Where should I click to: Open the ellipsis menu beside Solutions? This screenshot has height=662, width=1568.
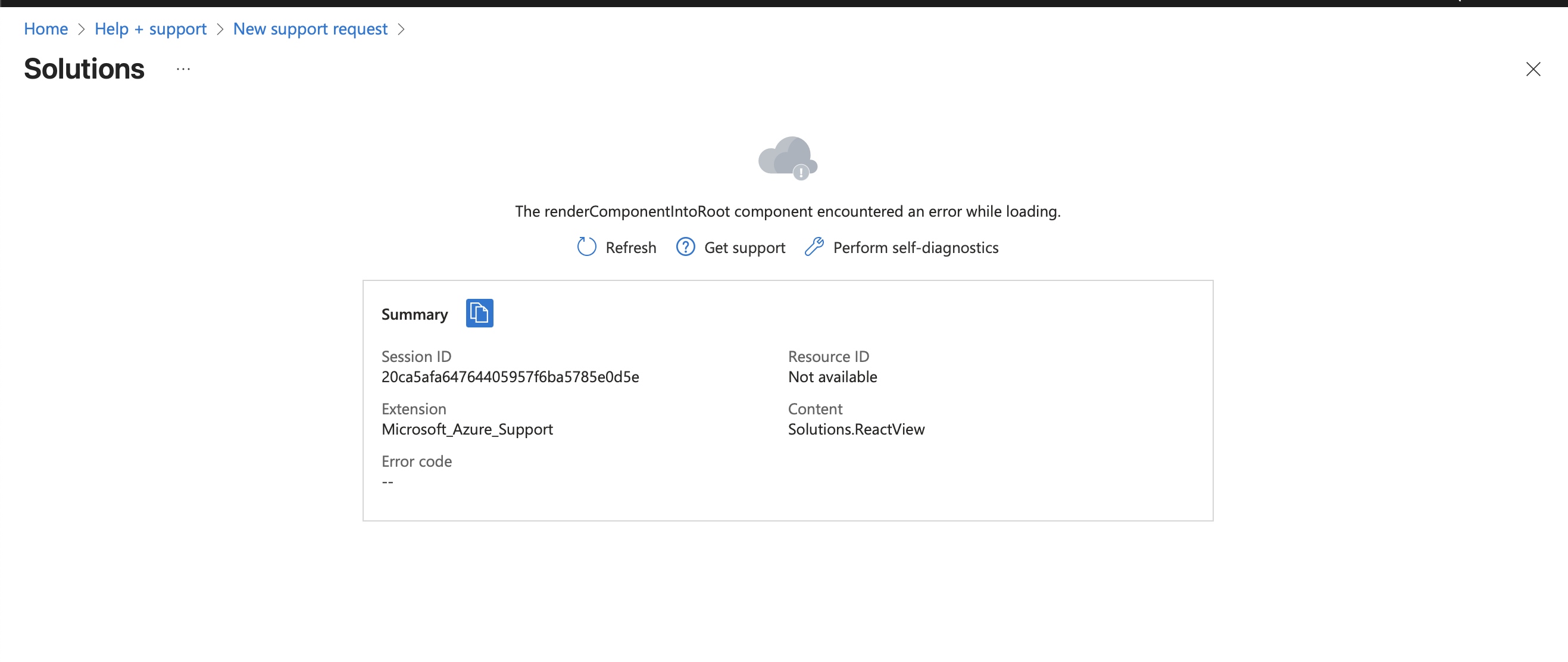point(183,70)
